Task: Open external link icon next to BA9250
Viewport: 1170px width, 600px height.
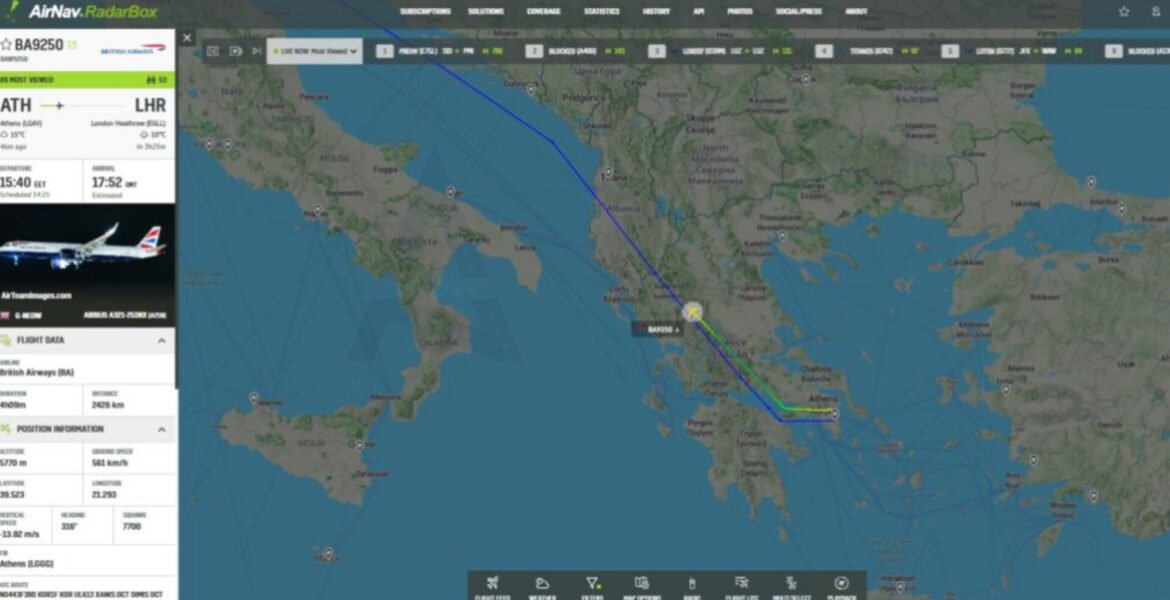Action: tap(72, 45)
